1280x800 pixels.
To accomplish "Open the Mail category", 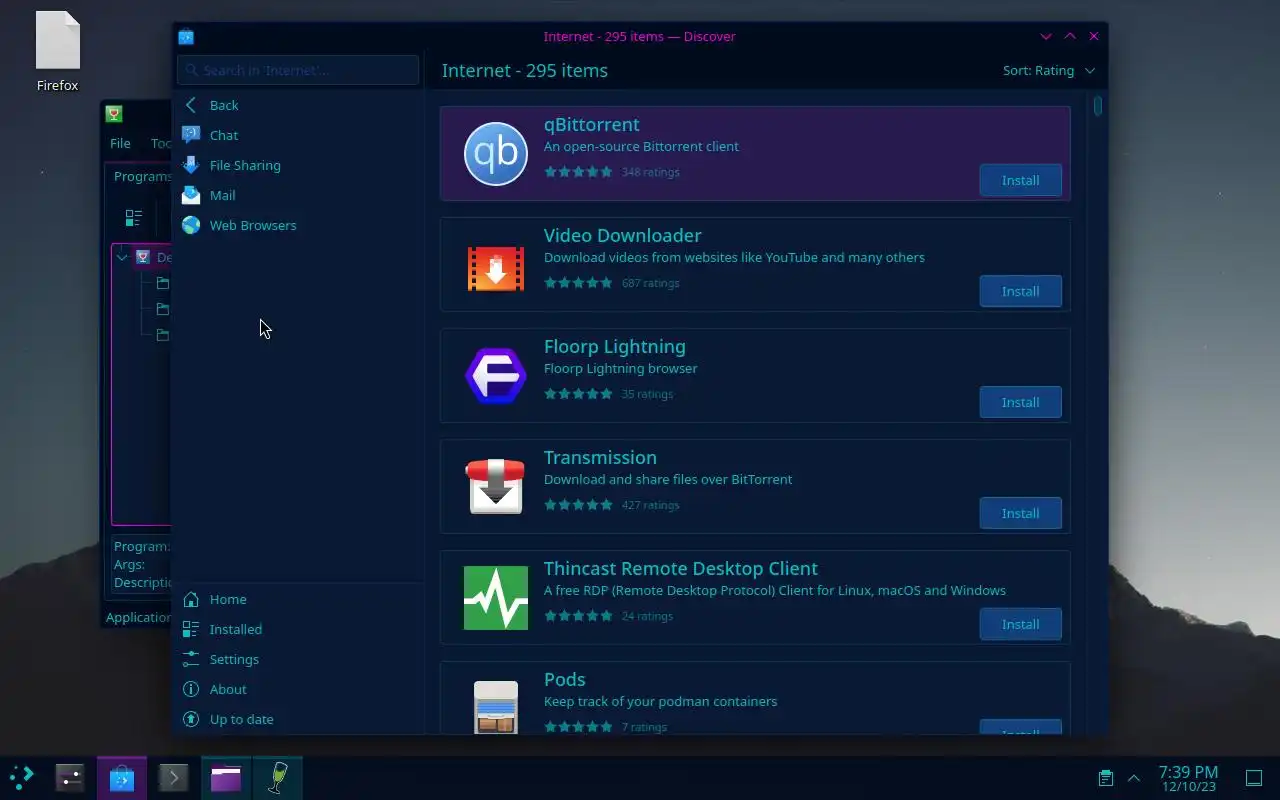I will point(298,195).
